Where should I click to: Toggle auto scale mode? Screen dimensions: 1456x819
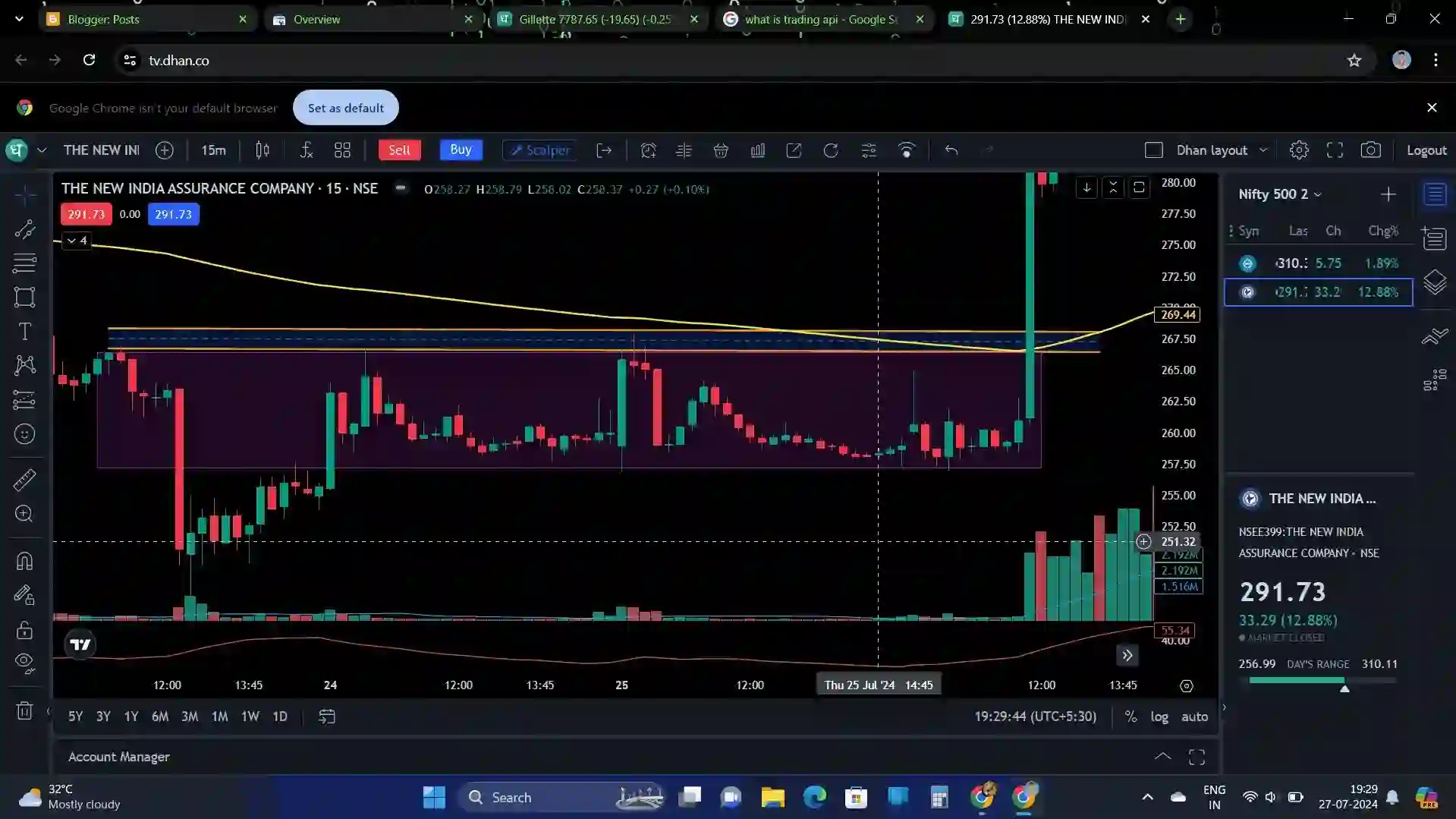pos(1194,717)
